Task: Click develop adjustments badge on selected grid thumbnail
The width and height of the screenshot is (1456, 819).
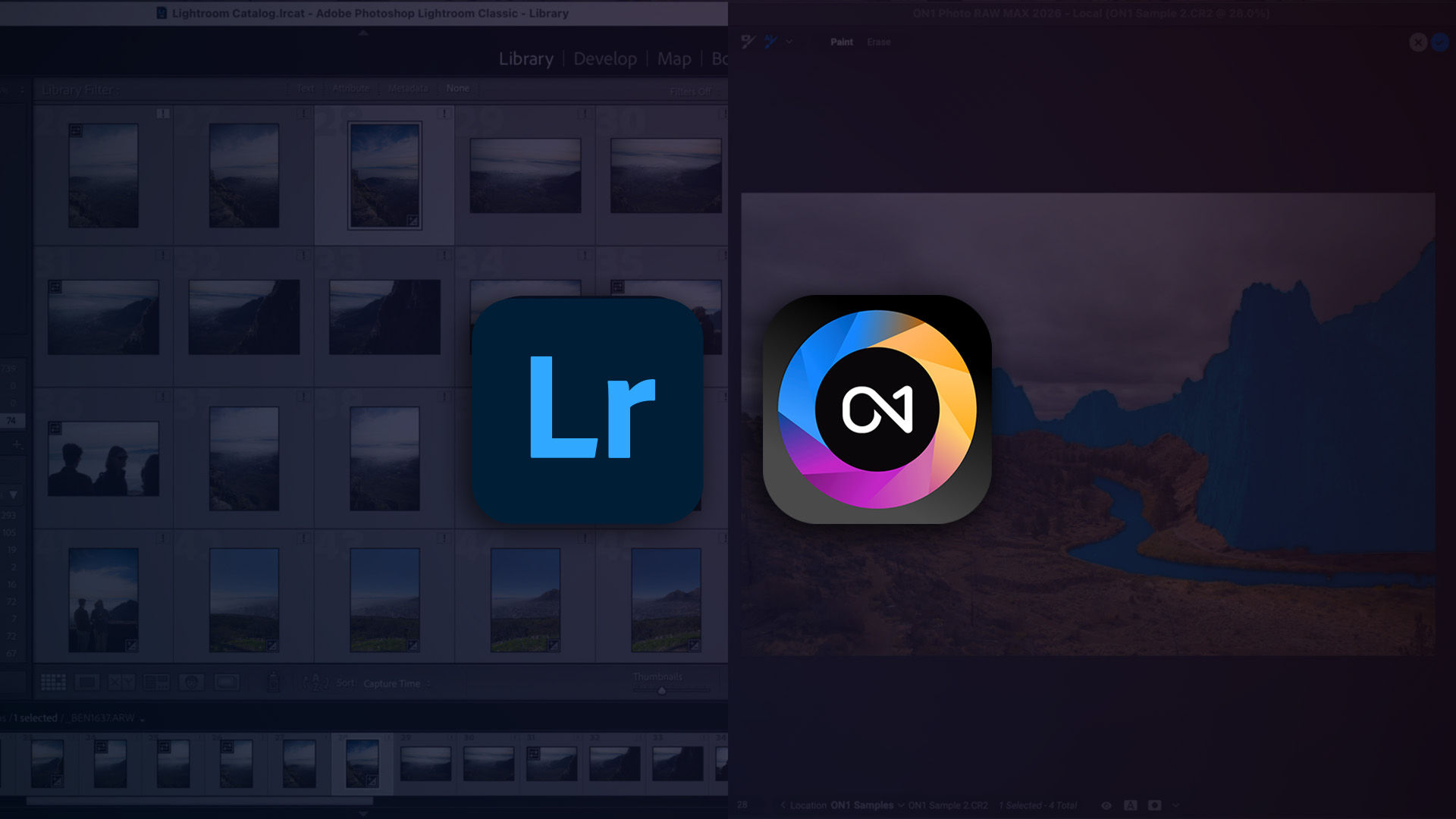Action: click(x=413, y=221)
